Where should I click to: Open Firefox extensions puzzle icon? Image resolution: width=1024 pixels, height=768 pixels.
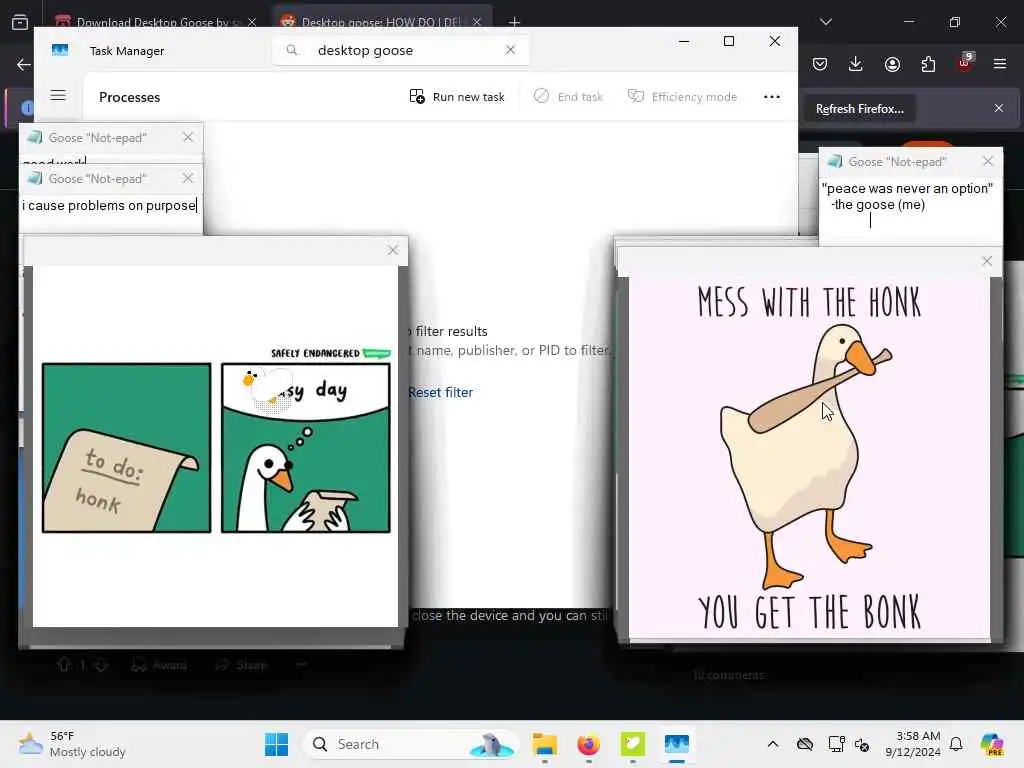point(928,64)
